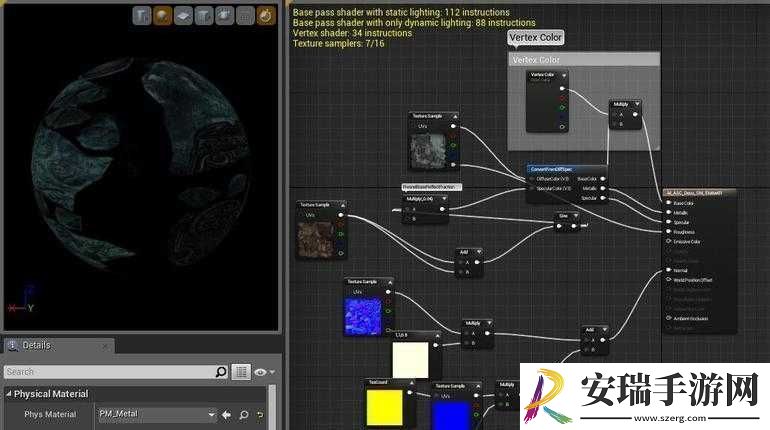Select the cylinder preview mesh icon
The image size is (770, 430).
(x=142, y=16)
